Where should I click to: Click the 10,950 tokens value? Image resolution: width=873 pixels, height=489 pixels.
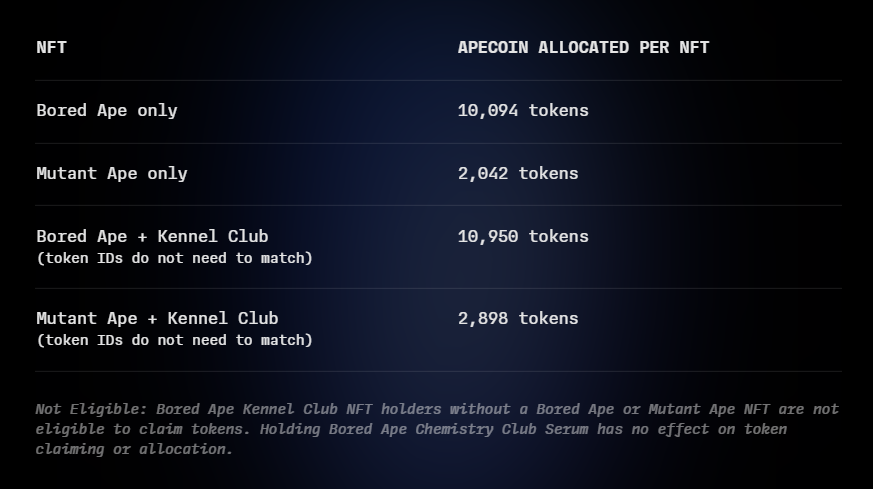523,236
